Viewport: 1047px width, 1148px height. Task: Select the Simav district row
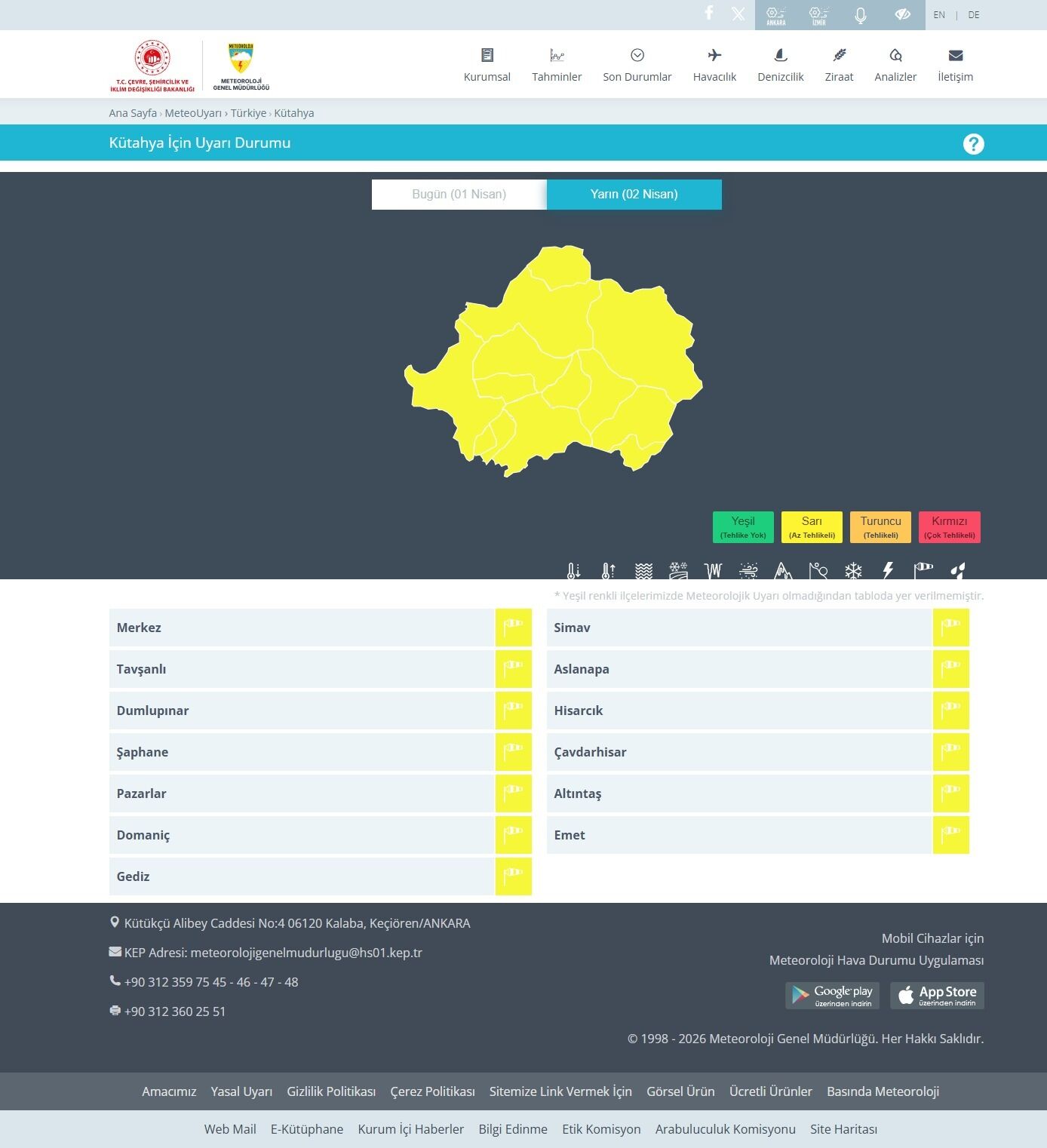pyautogui.click(x=739, y=628)
